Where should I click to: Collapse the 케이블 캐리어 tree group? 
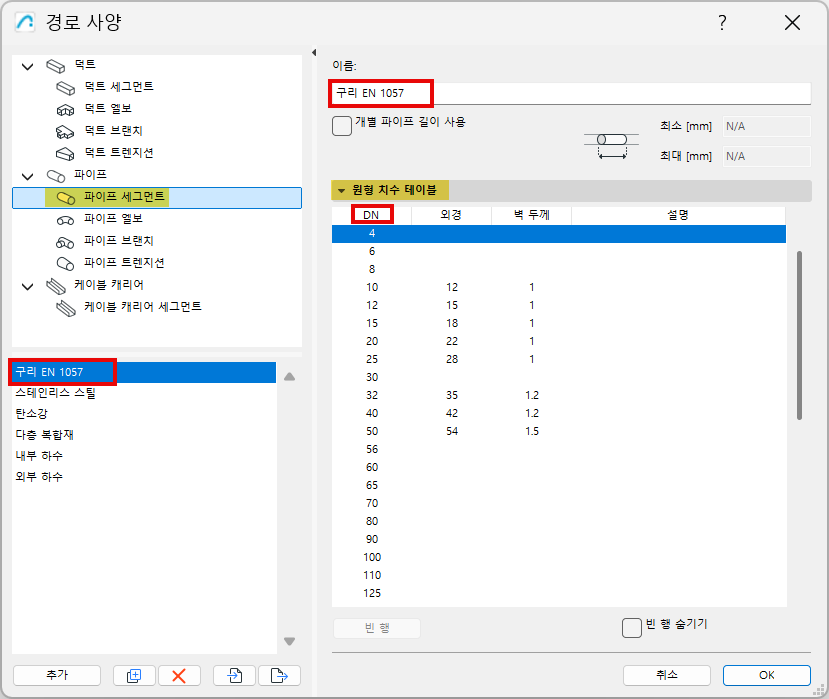27,287
